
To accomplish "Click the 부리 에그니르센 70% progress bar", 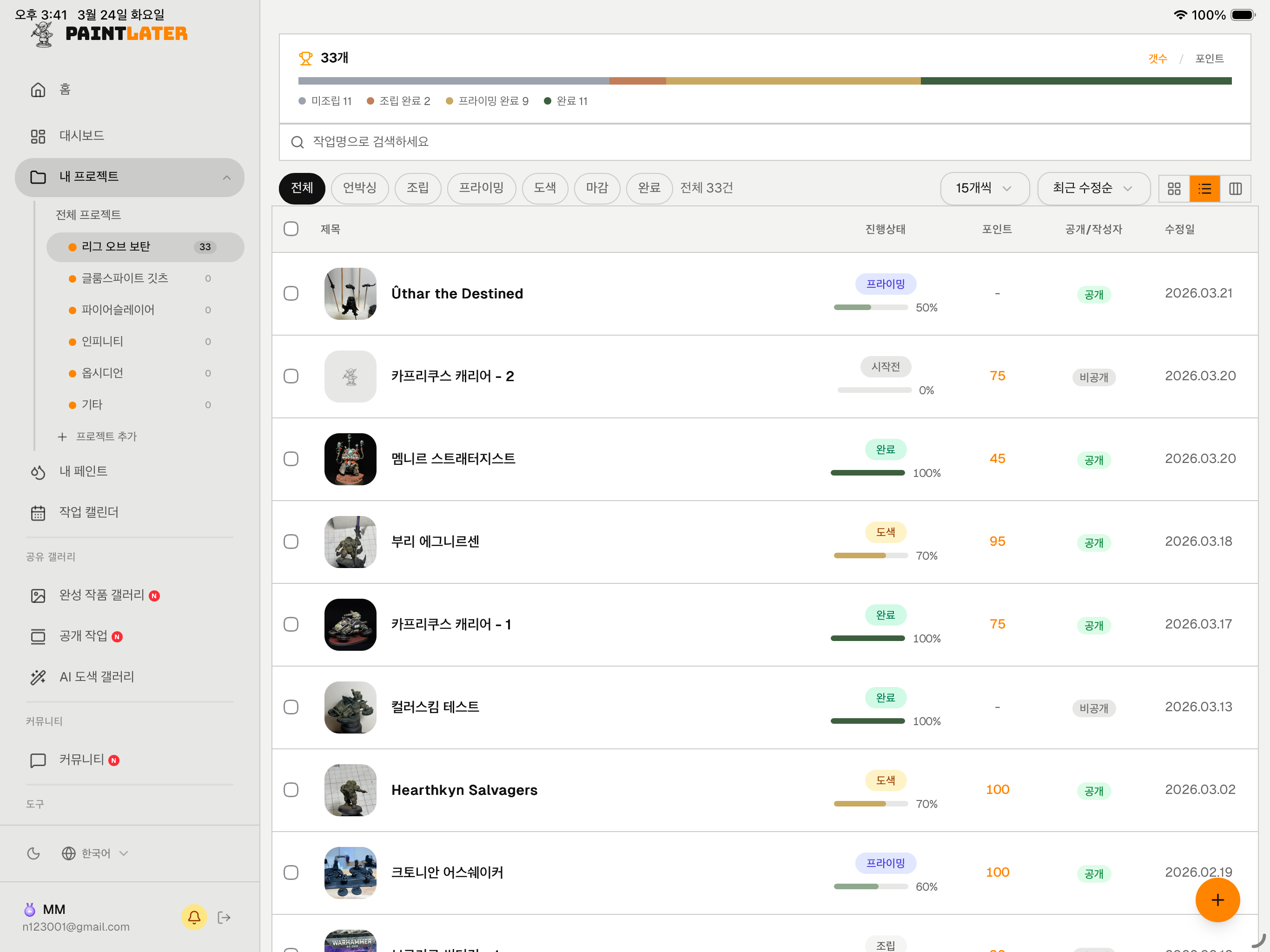I will 870,555.
